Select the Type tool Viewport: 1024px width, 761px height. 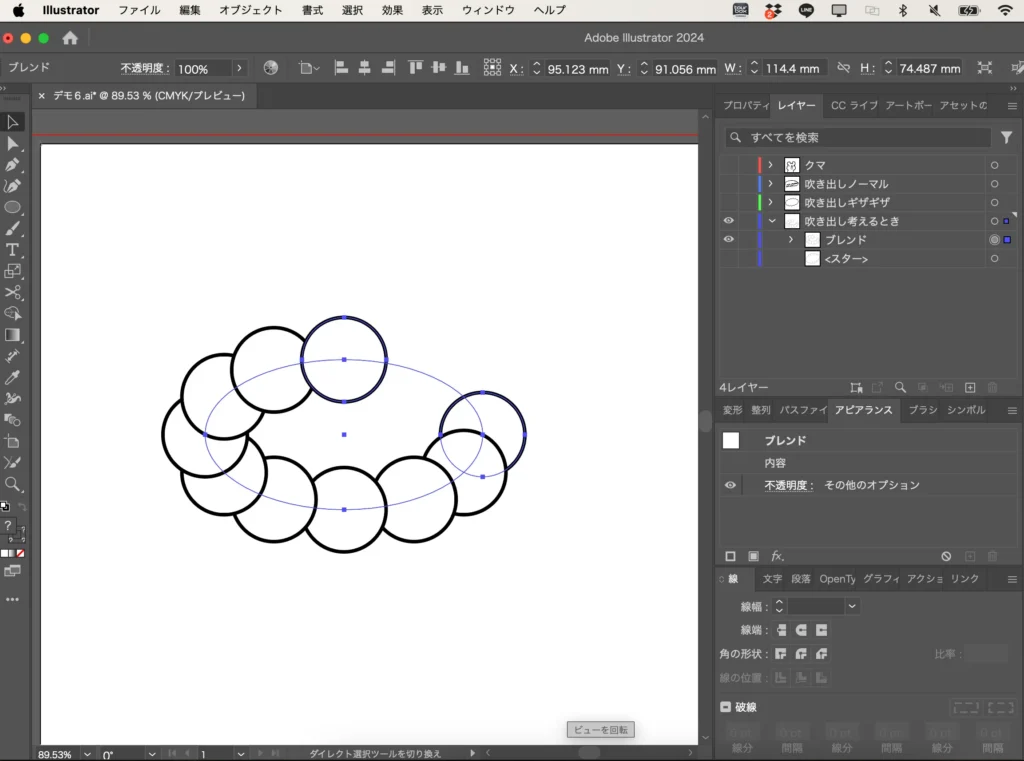pyautogui.click(x=13, y=250)
